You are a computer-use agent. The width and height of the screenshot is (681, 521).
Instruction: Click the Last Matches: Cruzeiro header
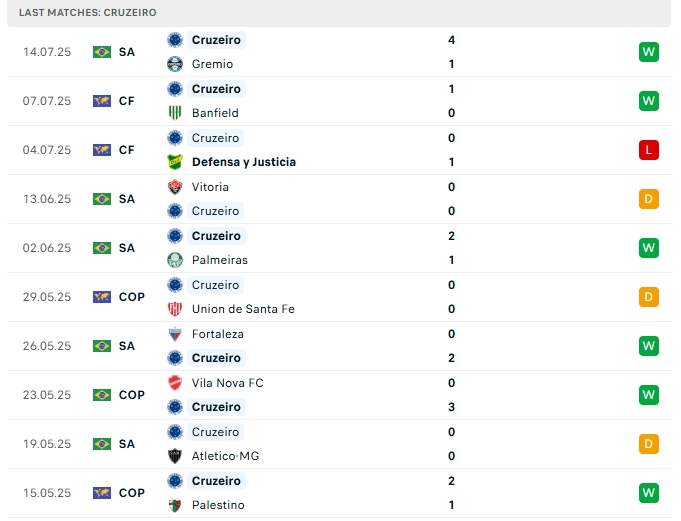pyautogui.click(x=87, y=12)
